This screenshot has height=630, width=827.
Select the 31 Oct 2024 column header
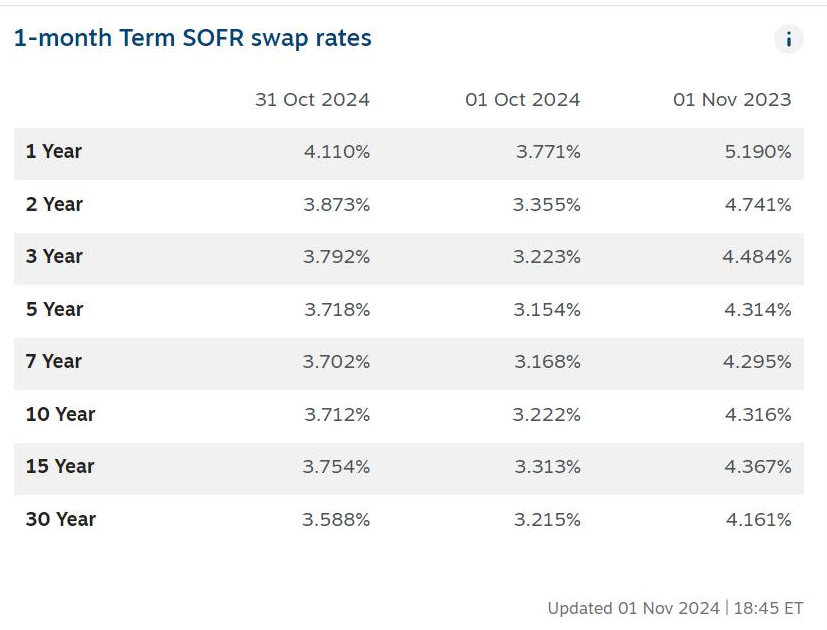[312, 100]
